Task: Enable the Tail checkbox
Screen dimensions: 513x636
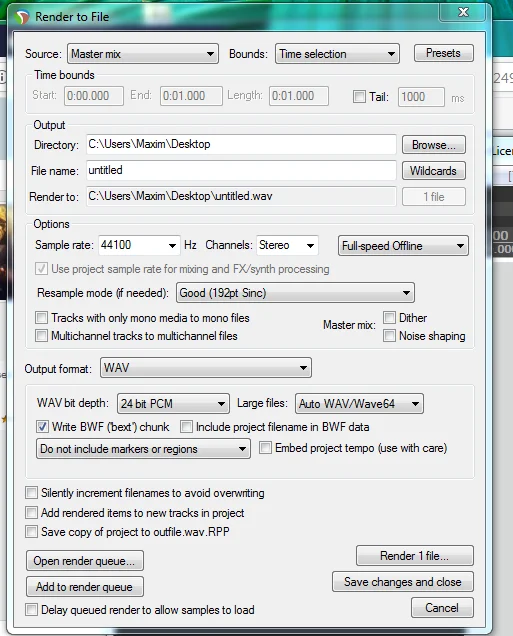Action: pyautogui.click(x=359, y=97)
